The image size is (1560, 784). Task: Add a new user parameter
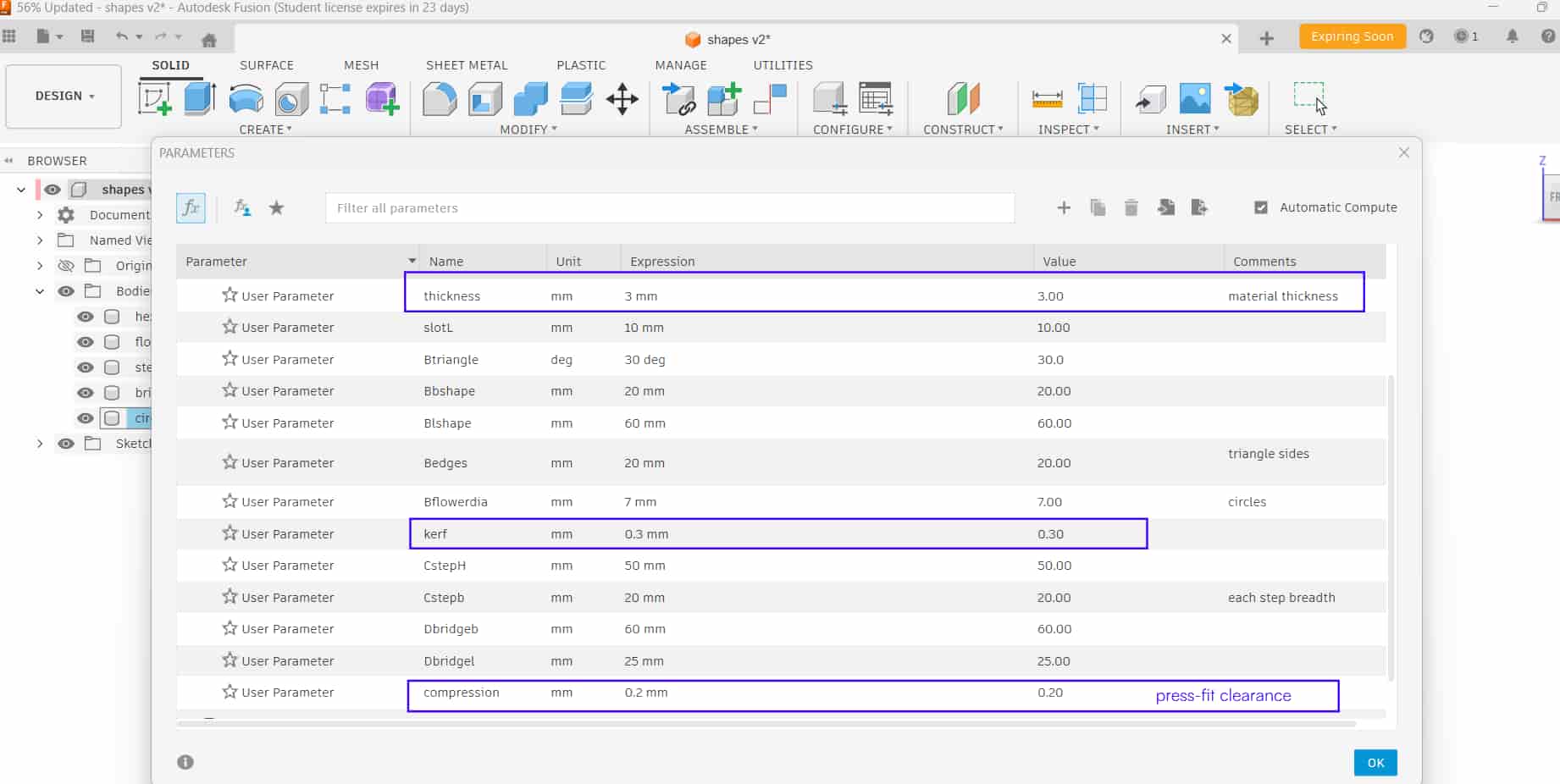click(1064, 207)
